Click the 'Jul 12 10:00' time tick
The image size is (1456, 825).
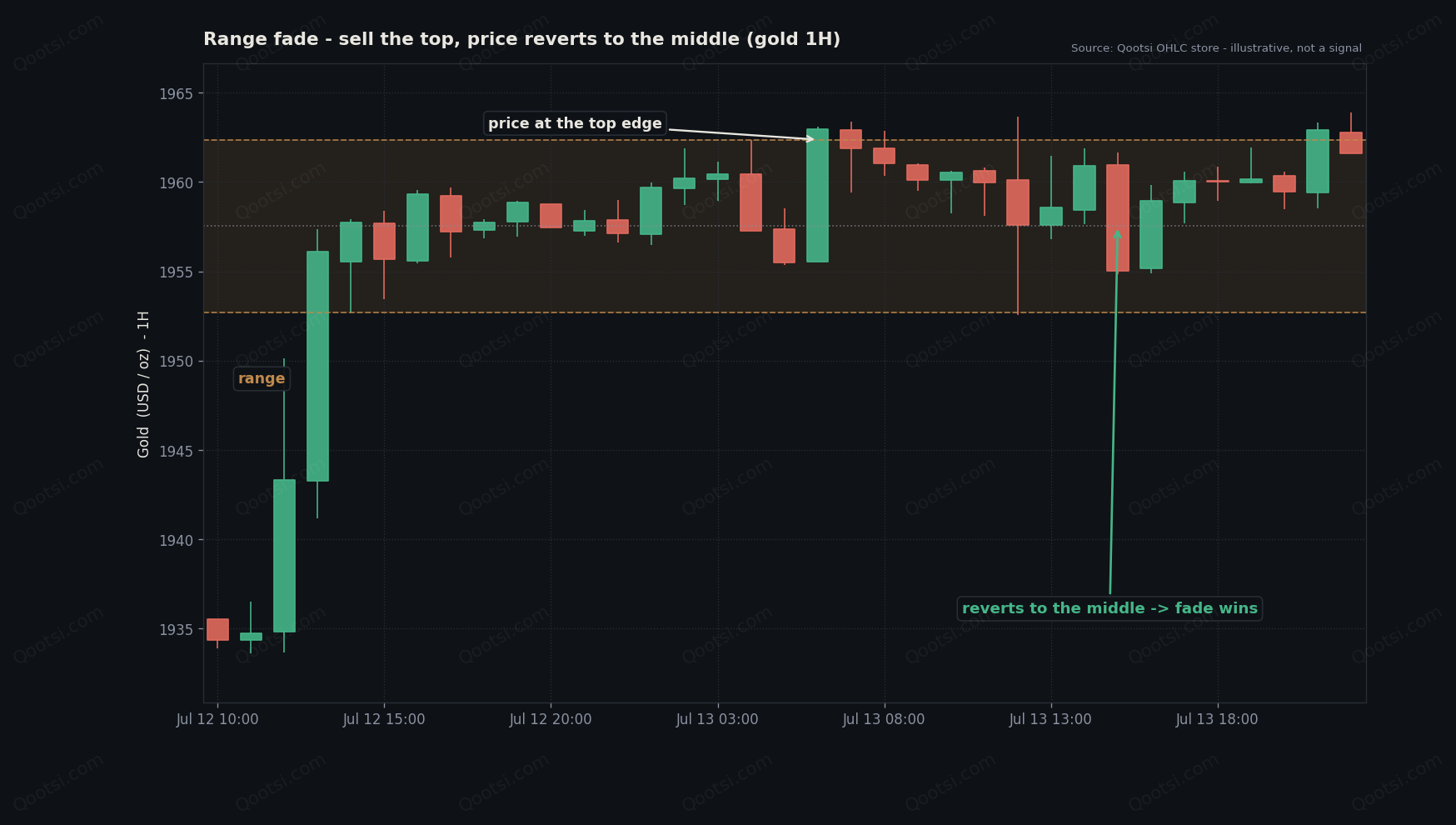point(217,719)
